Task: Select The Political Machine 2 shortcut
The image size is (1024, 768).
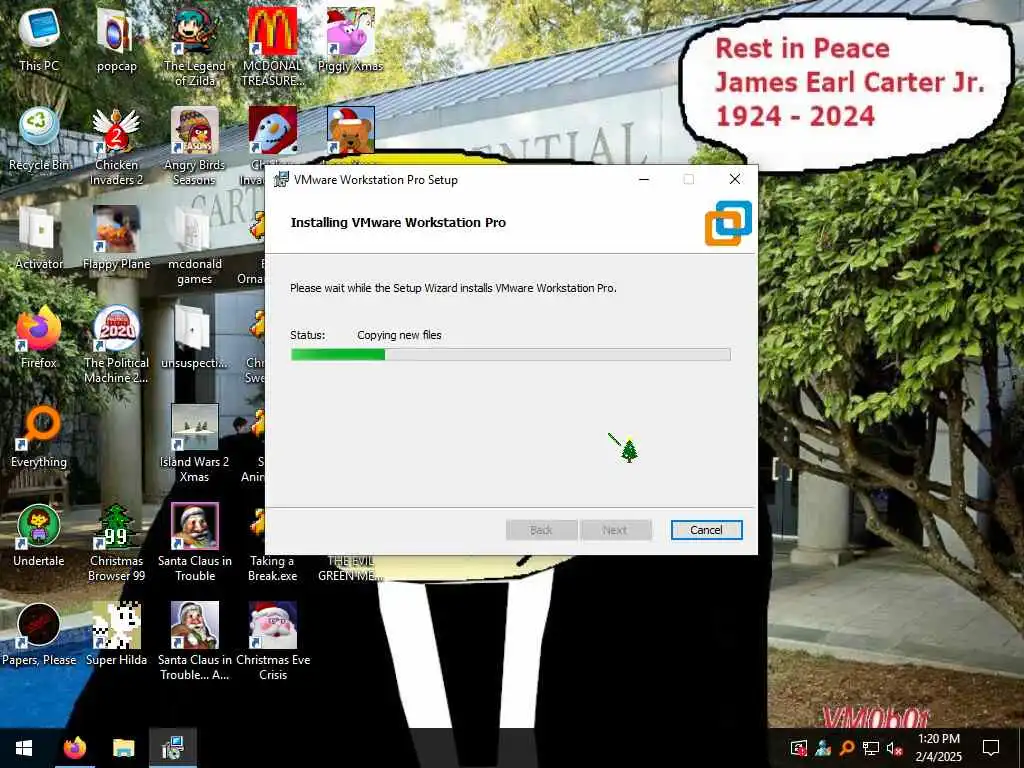Action: pyautogui.click(x=116, y=344)
